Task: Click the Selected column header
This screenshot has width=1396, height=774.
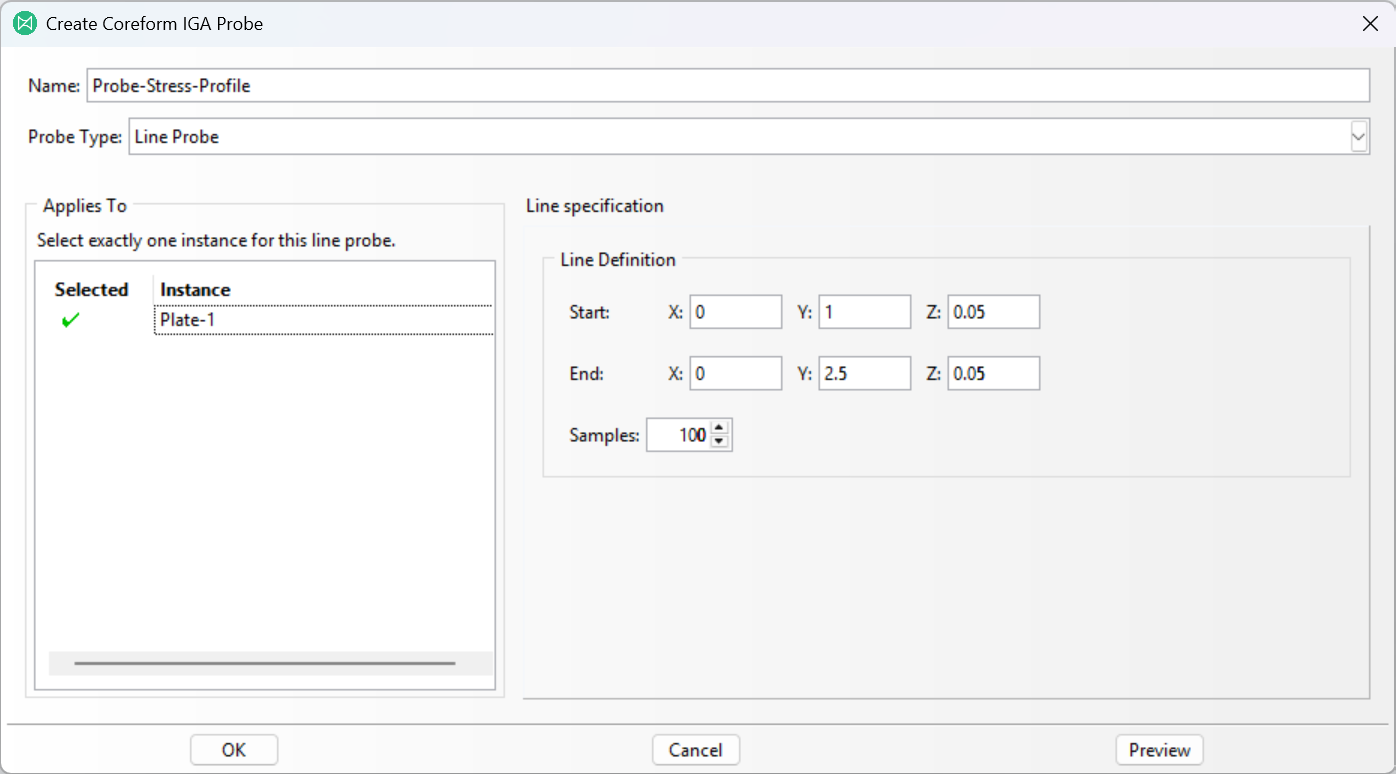Action: [x=92, y=290]
